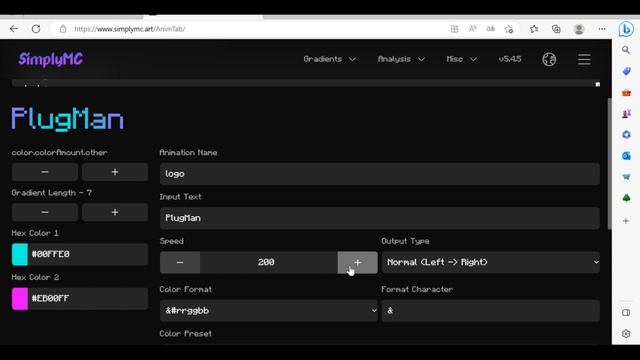Open the Hex Color 2 magenta swatch
This screenshot has height=360, width=640.
[20, 298]
